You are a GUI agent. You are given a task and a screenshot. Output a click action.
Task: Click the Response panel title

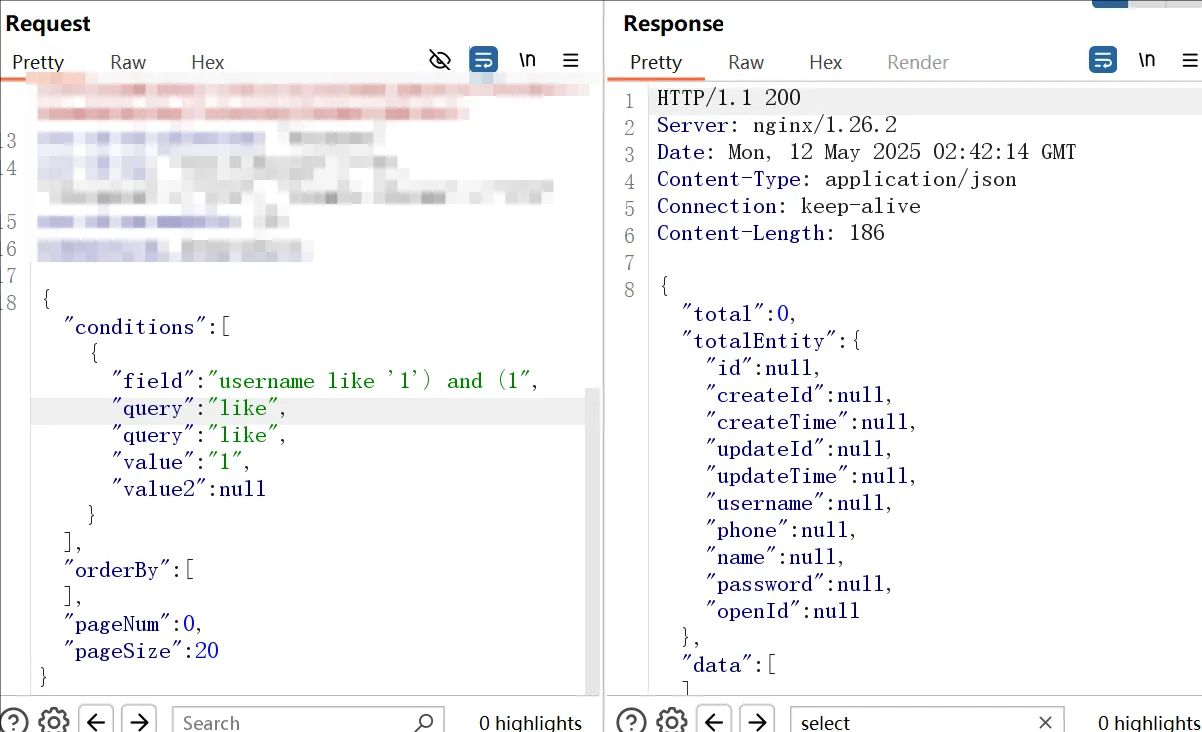pyautogui.click(x=673, y=24)
